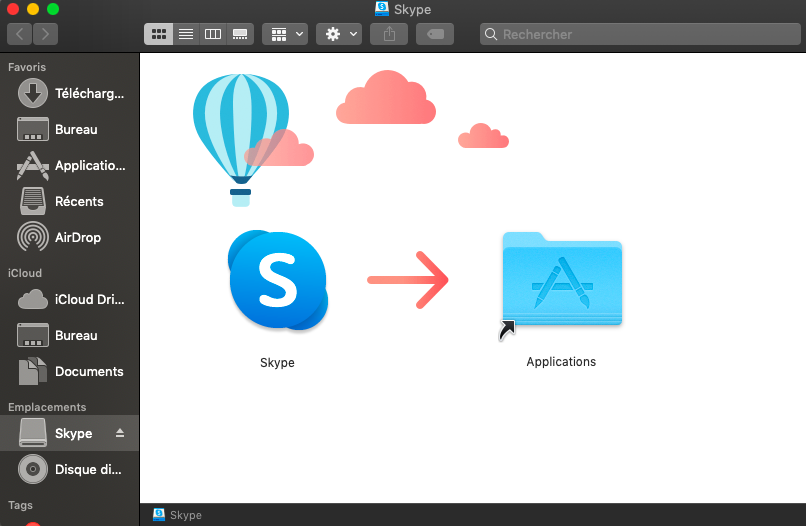Open iCloud Drive in the sidebar
This screenshot has height=526, width=806.
coord(69,299)
